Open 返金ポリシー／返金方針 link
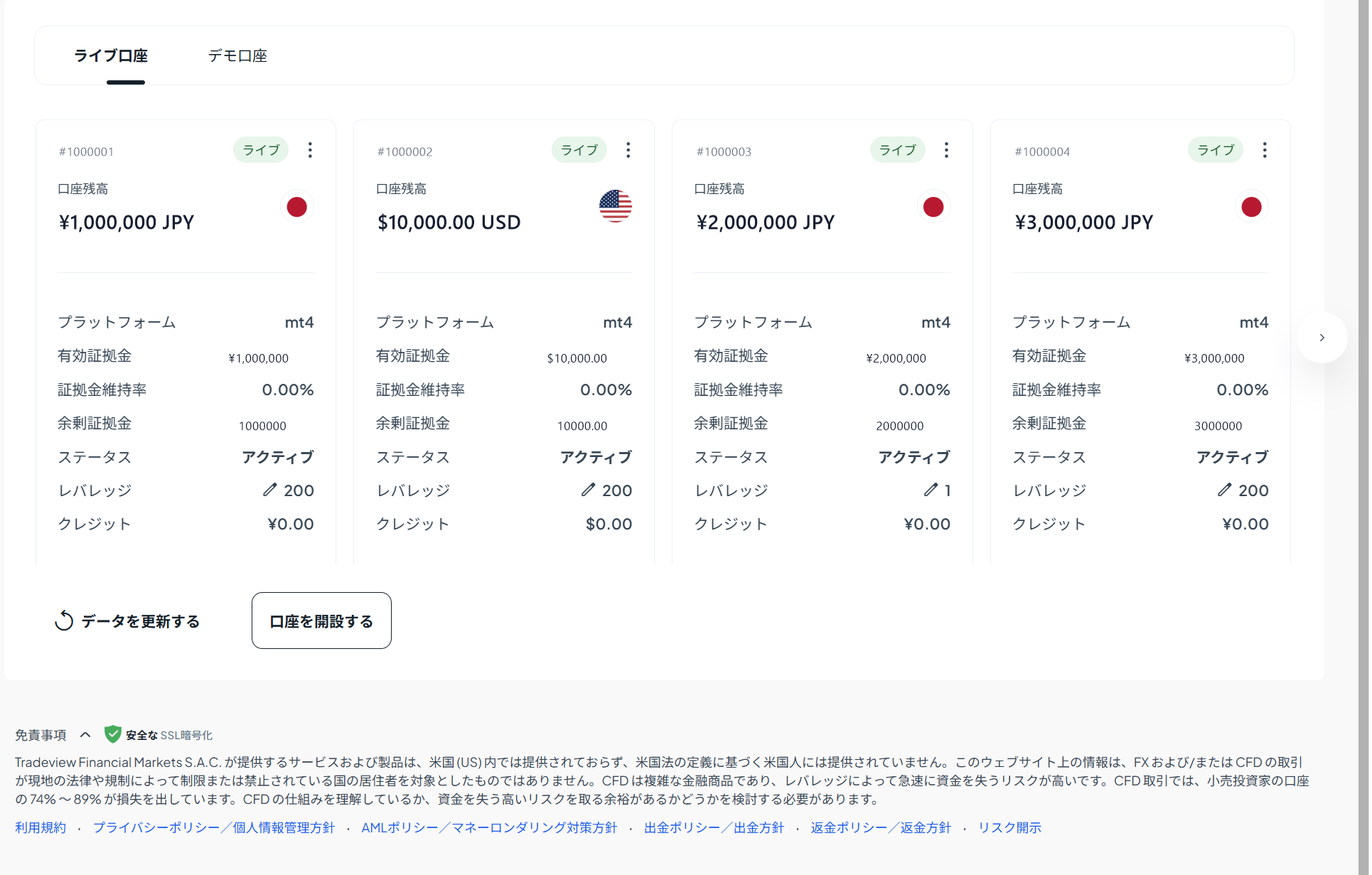This screenshot has width=1372, height=875. (x=881, y=827)
